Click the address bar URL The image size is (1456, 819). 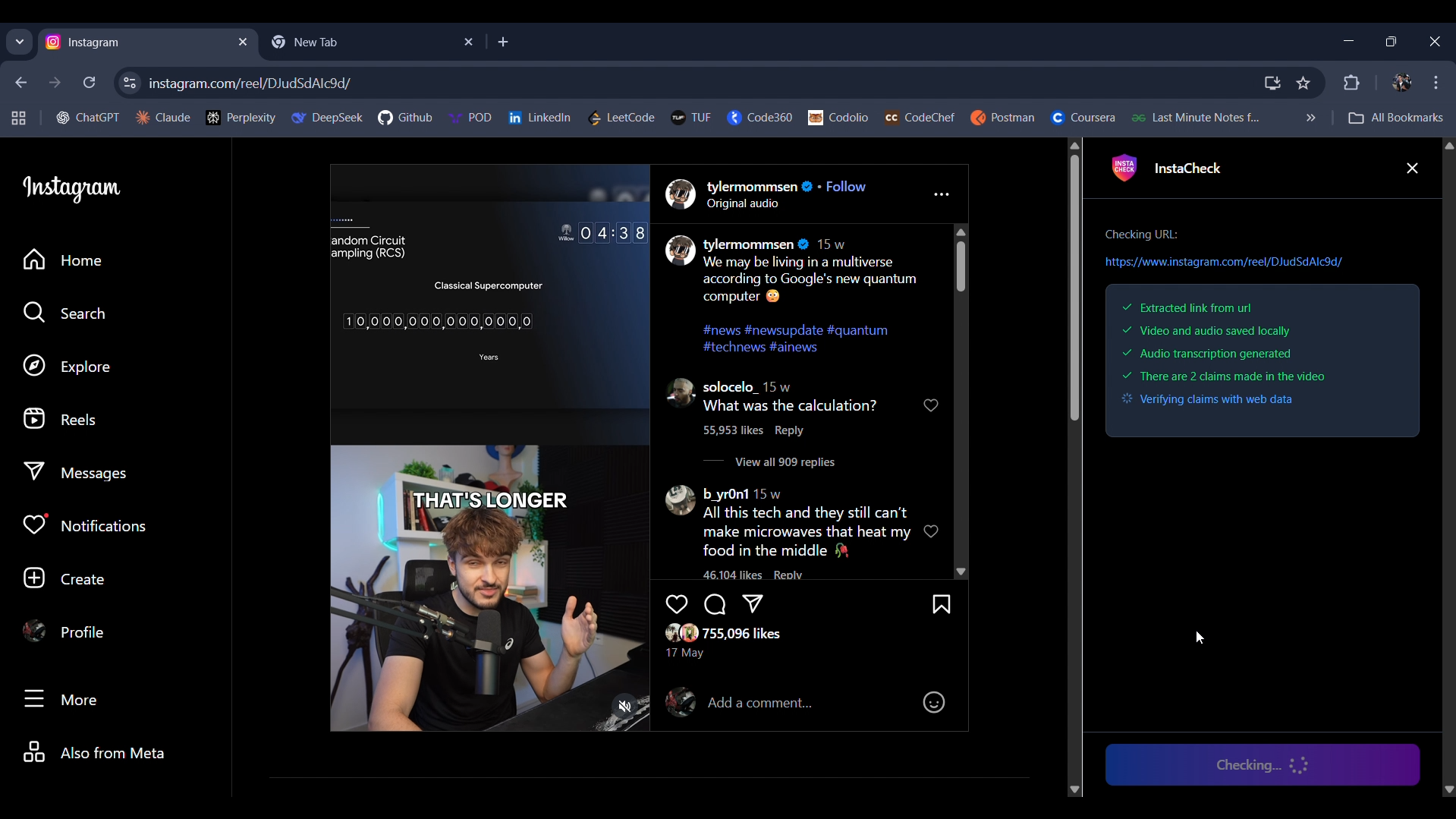coord(250,83)
